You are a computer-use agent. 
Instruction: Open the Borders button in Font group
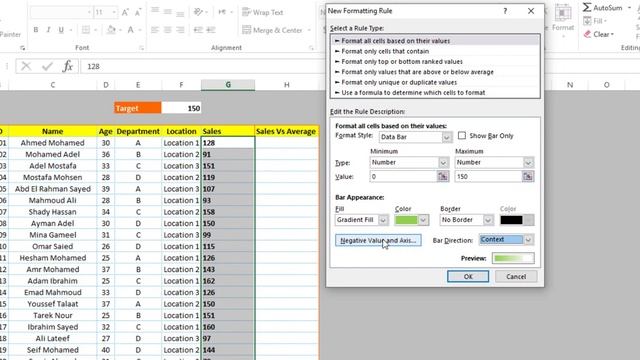point(86,30)
